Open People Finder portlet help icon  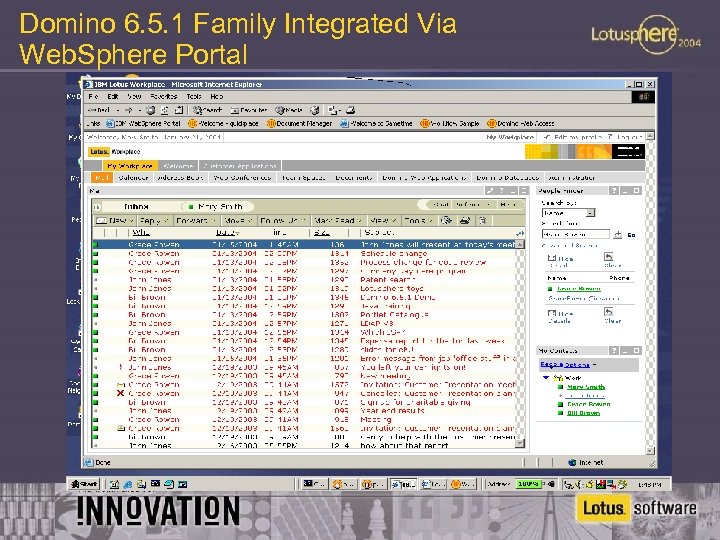[613, 191]
